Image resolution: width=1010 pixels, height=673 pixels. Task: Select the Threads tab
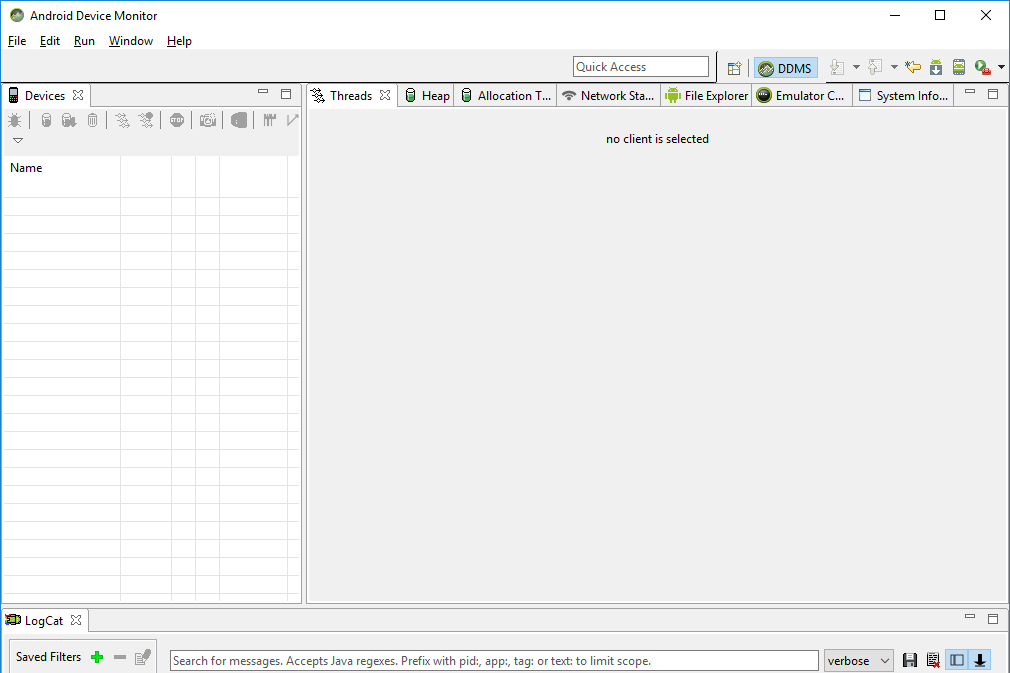350,95
